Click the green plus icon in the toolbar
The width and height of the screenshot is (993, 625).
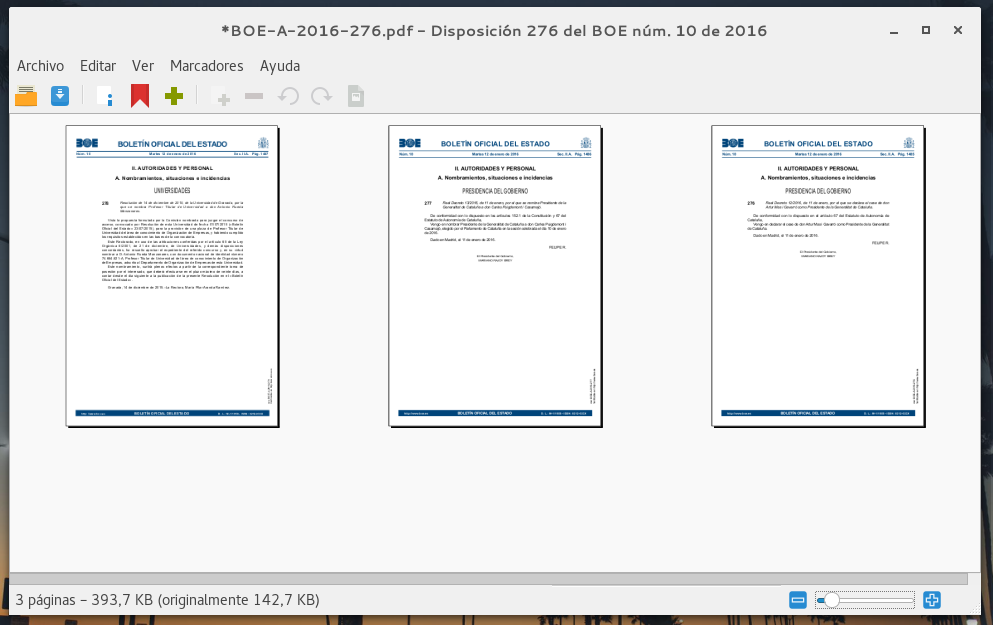174,96
